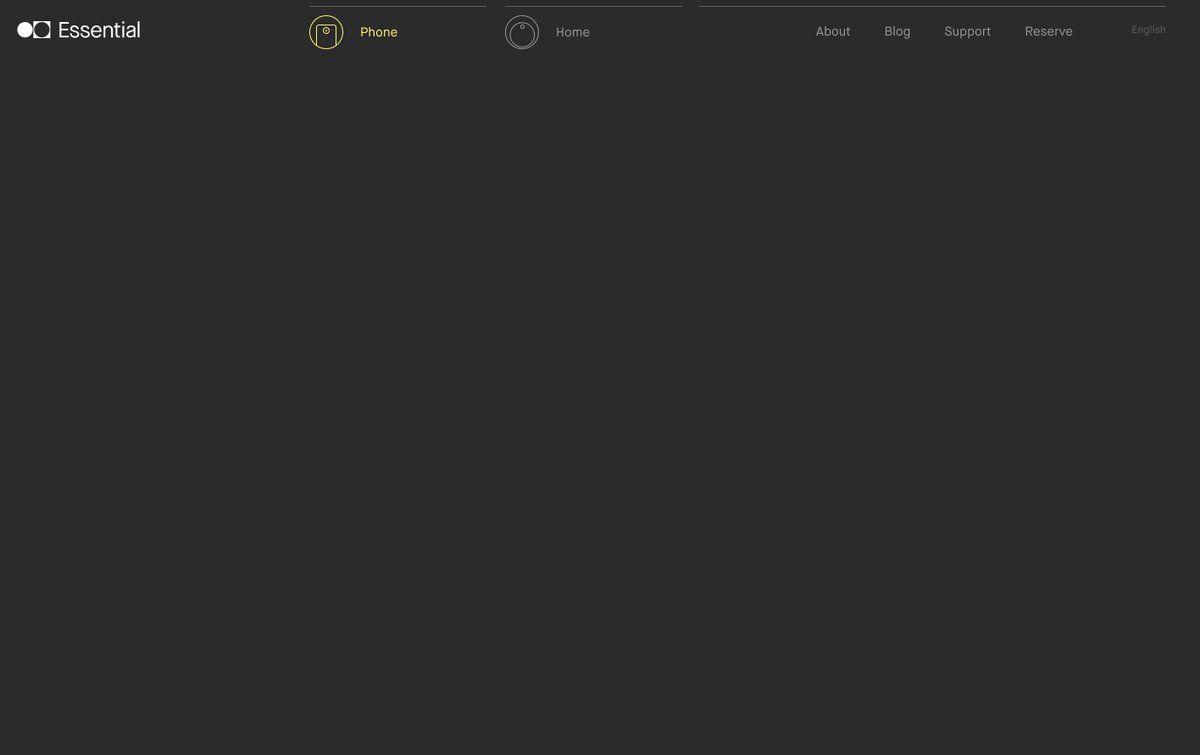Open the Support page
1200x755 pixels.
point(967,31)
